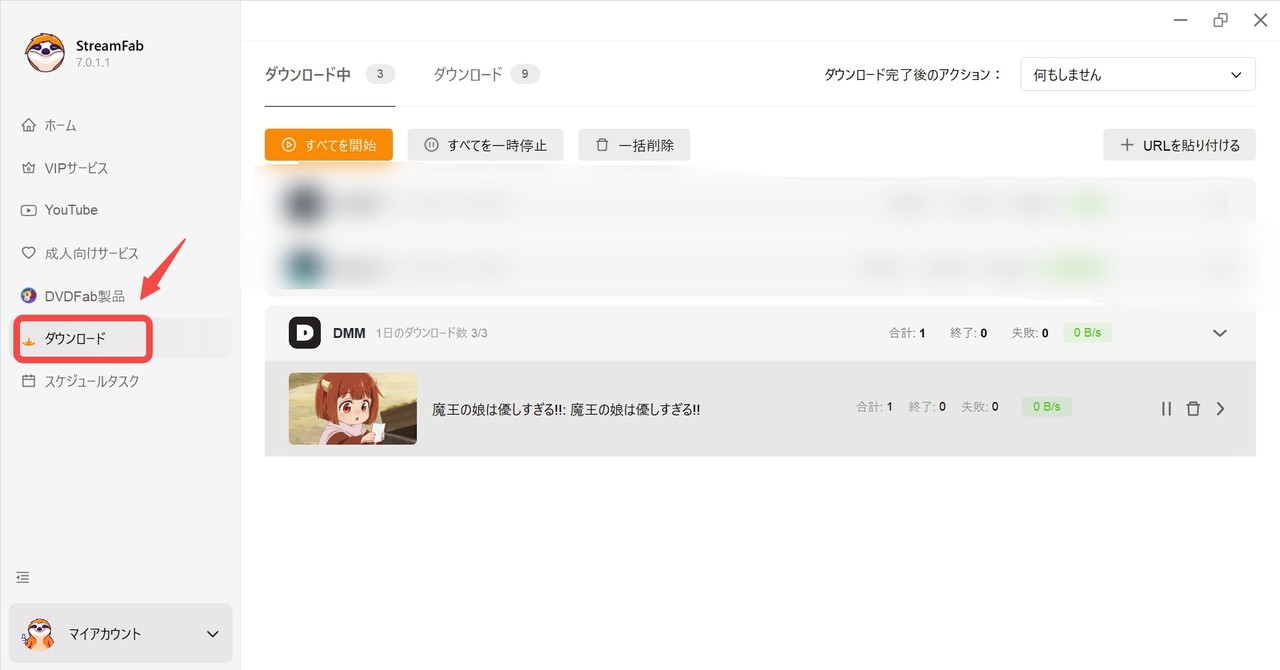Delete the 魔王の娘 download via trash icon
Image resolution: width=1280 pixels, height=670 pixels.
(x=1193, y=408)
